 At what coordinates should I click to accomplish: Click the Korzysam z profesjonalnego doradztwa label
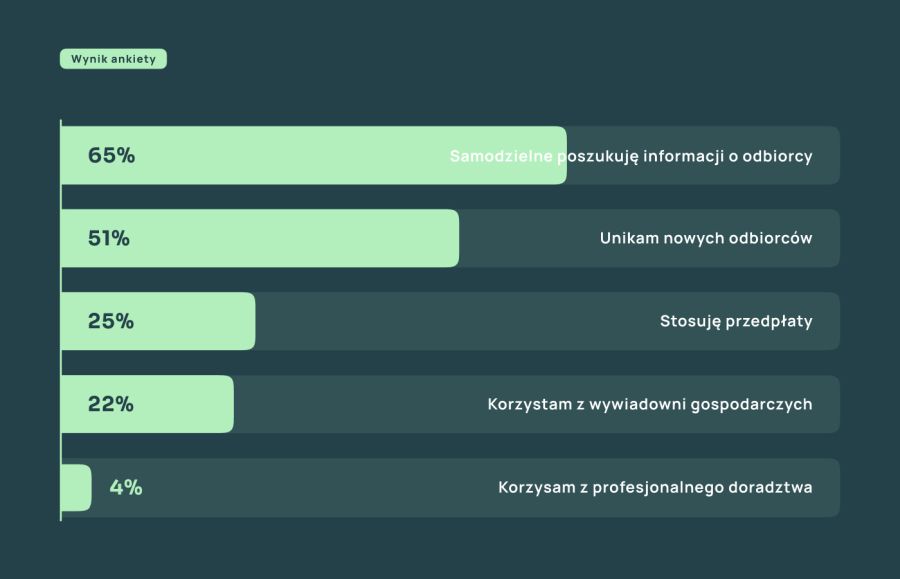654,488
